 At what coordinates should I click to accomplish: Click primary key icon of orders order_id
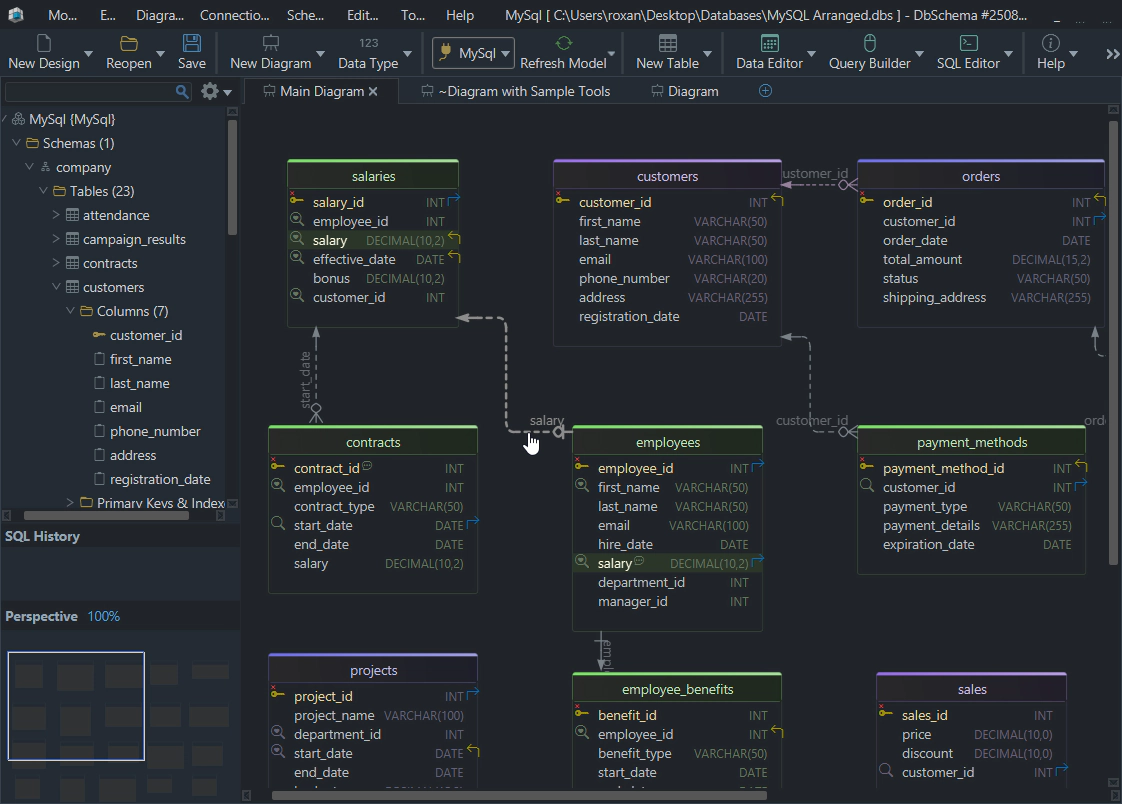867,201
